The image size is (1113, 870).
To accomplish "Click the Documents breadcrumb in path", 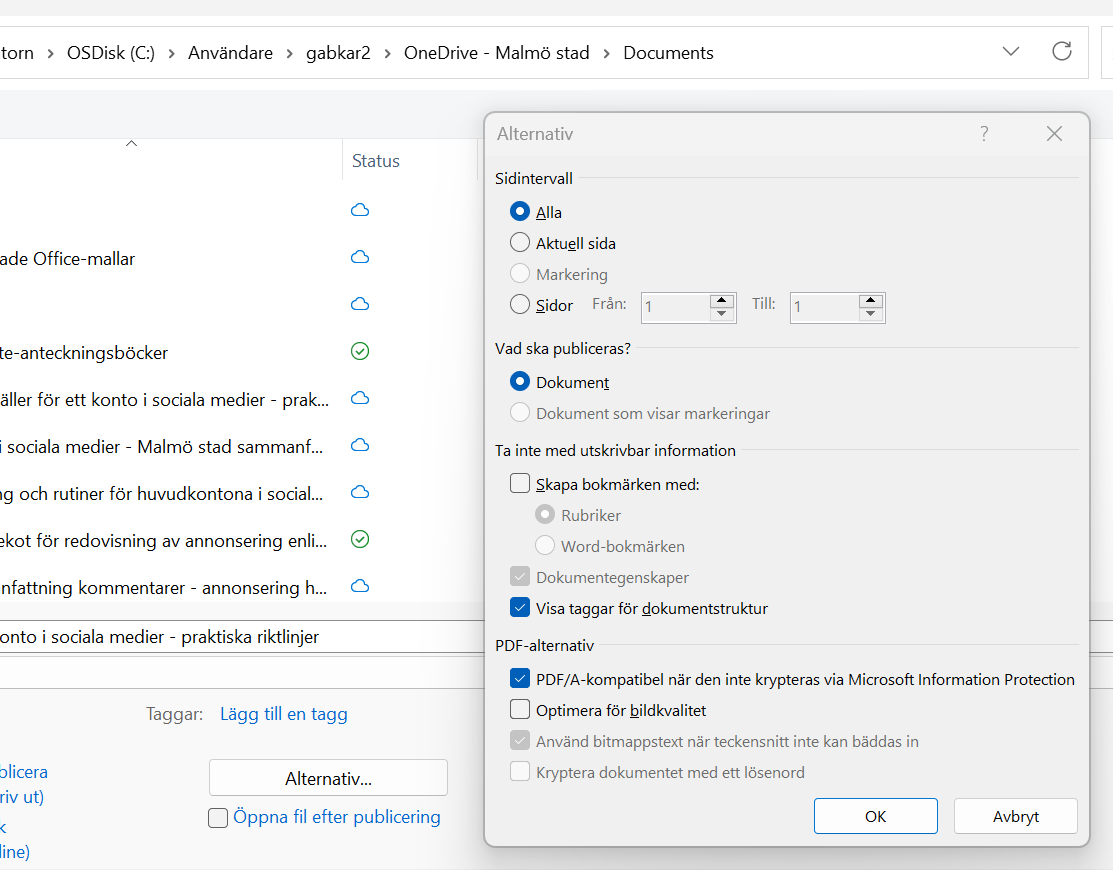I will (x=668, y=53).
